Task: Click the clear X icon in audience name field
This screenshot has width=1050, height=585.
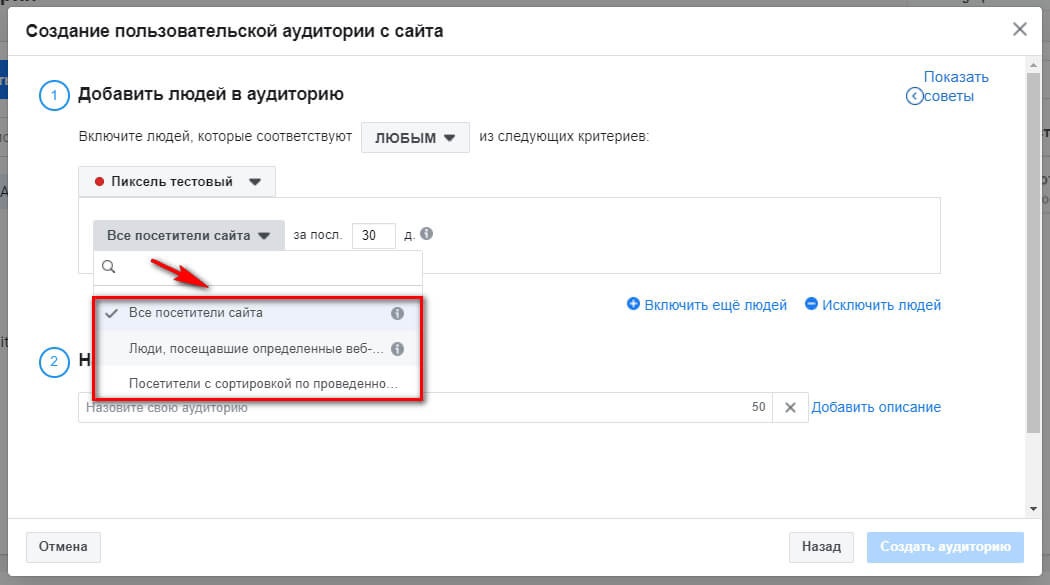Action: pos(789,408)
